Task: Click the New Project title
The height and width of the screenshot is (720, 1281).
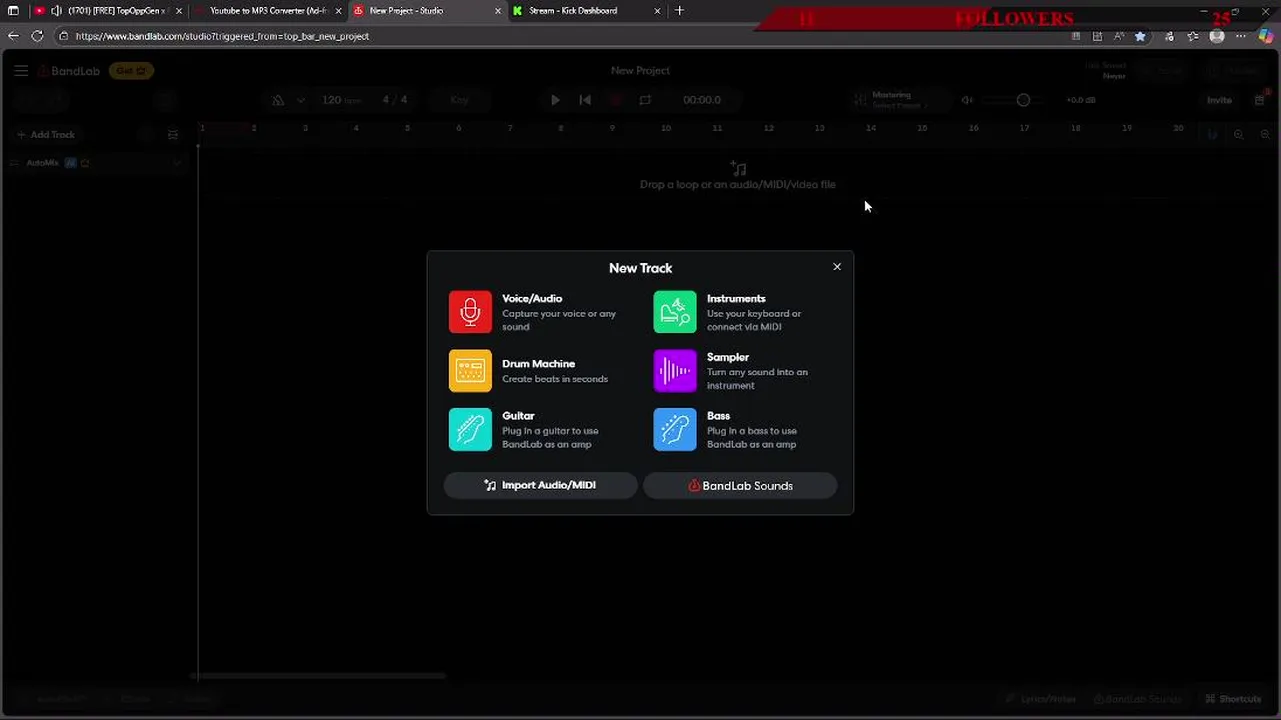Action: click(x=640, y=71)
